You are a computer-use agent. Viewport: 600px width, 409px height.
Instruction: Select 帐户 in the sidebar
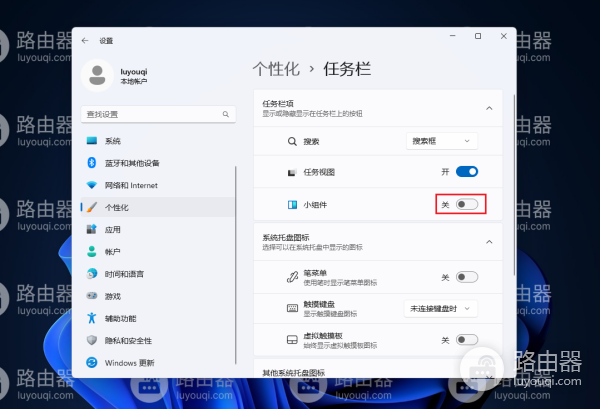tap(158, 252)
